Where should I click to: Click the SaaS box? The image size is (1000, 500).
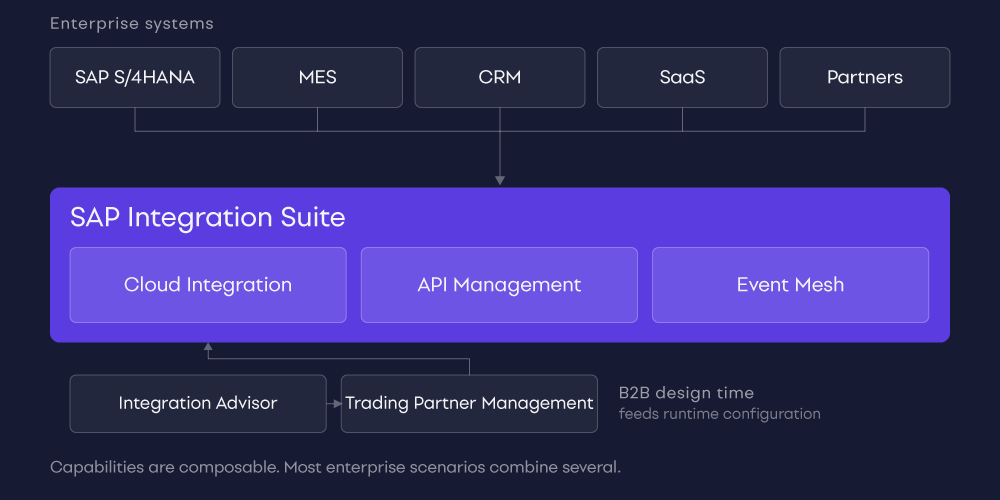click(682, 77)
